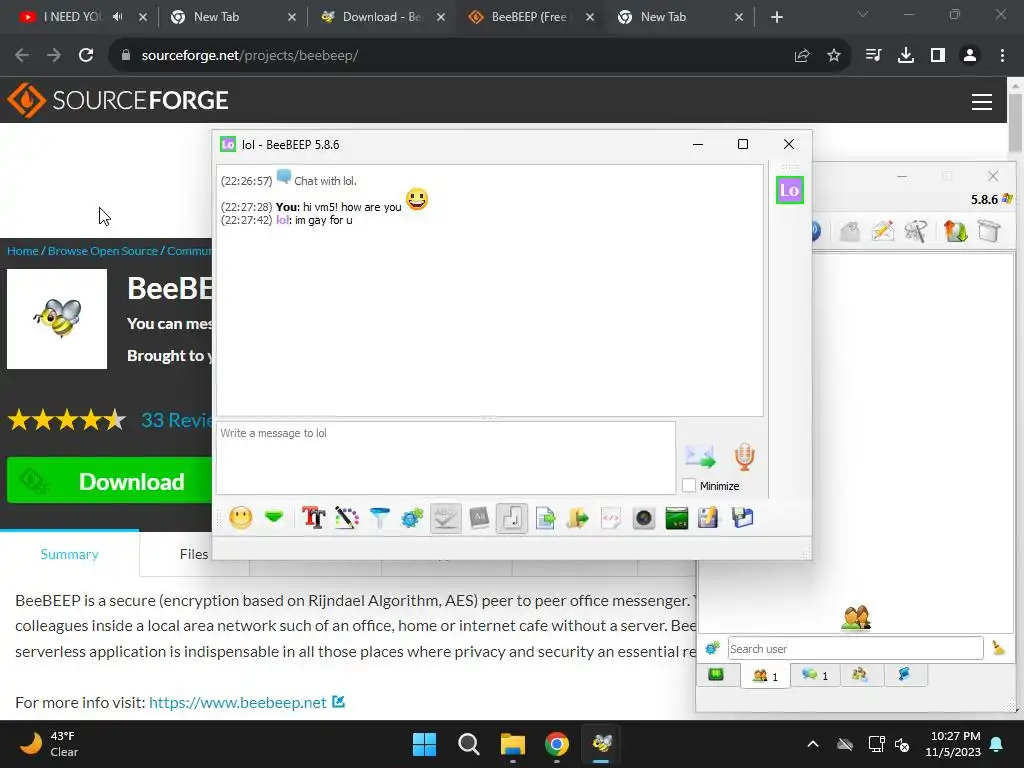Show hidden system tray icons chevron

point(812,744)
